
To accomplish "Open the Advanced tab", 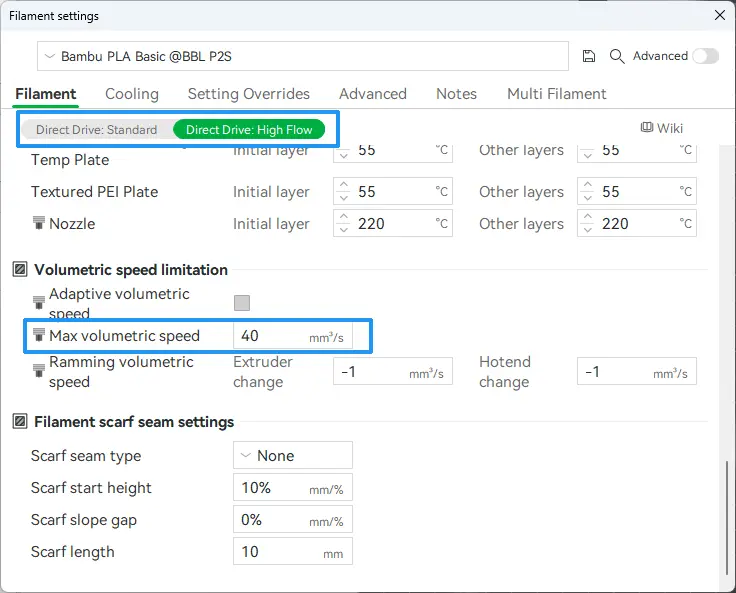I will [373, 94].
